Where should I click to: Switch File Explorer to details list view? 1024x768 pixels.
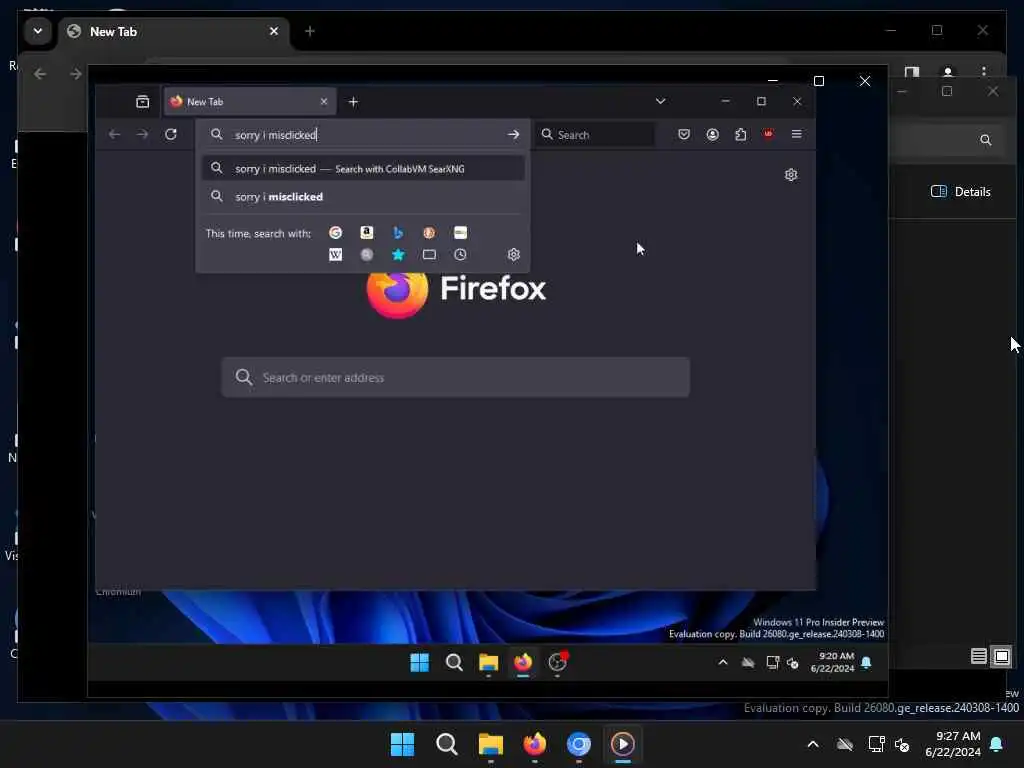pos(978,656)
